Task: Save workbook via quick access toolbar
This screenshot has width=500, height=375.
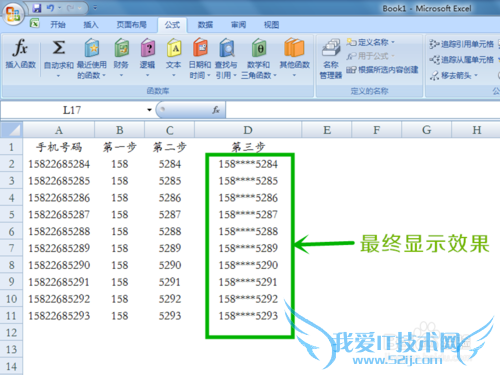Action: (37, 8)
